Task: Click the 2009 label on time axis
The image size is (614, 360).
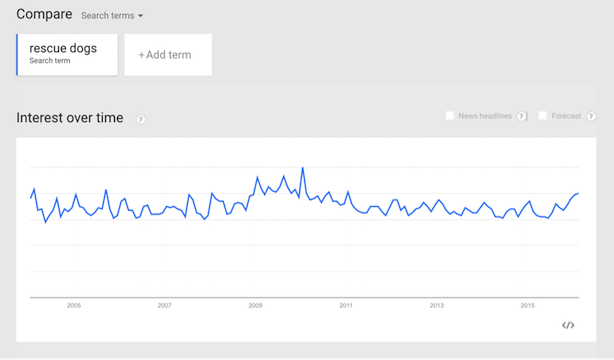Action: pos(255,306)
